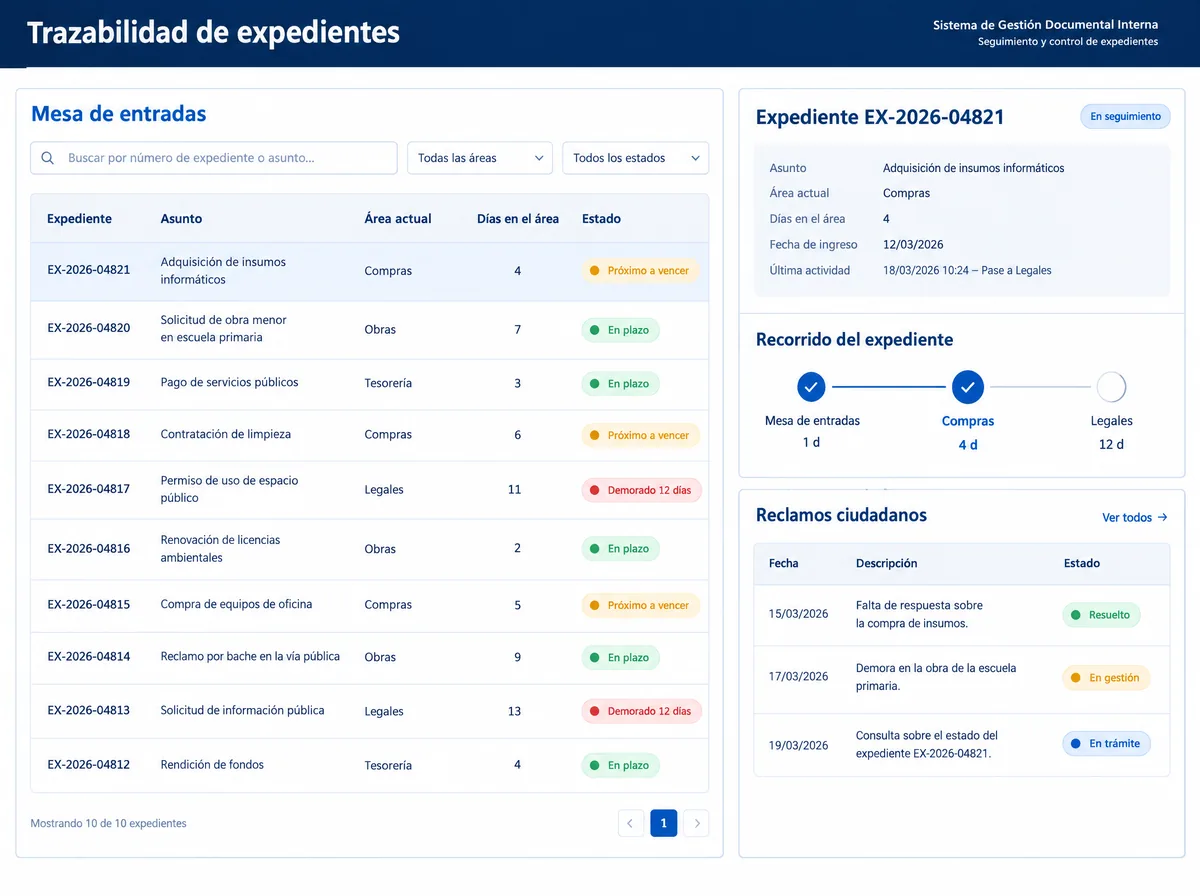
Task: Select expediente EX-2026-04816
Action: pos(370,549)
